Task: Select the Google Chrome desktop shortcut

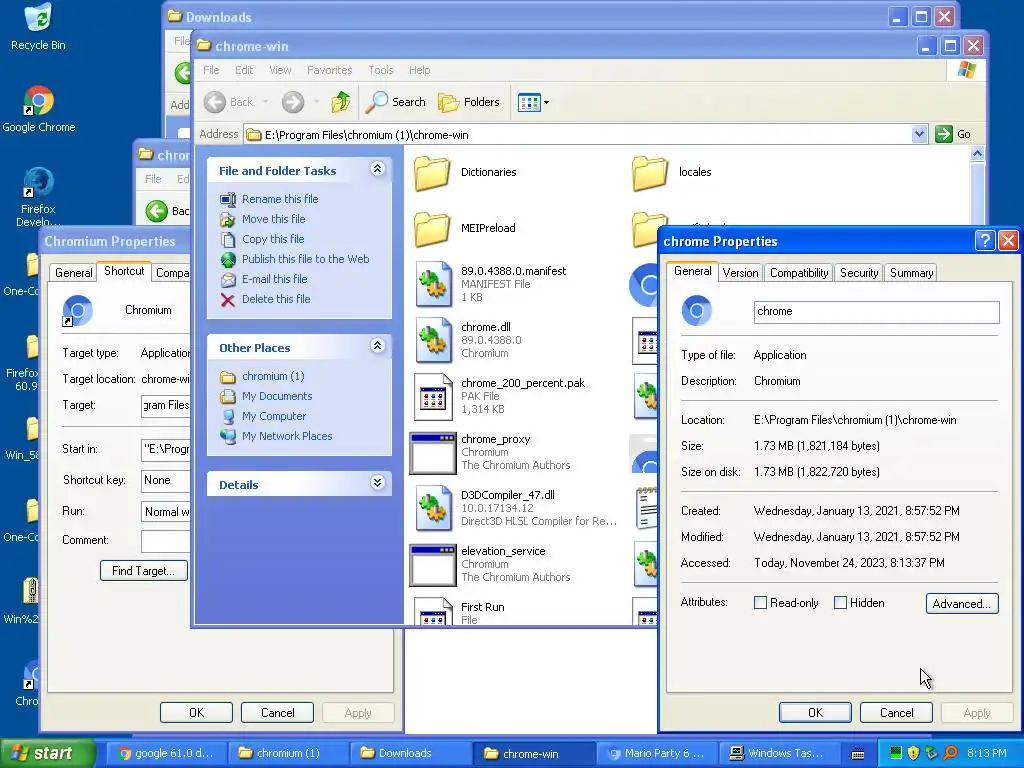Action: click(x=39, y=109)
